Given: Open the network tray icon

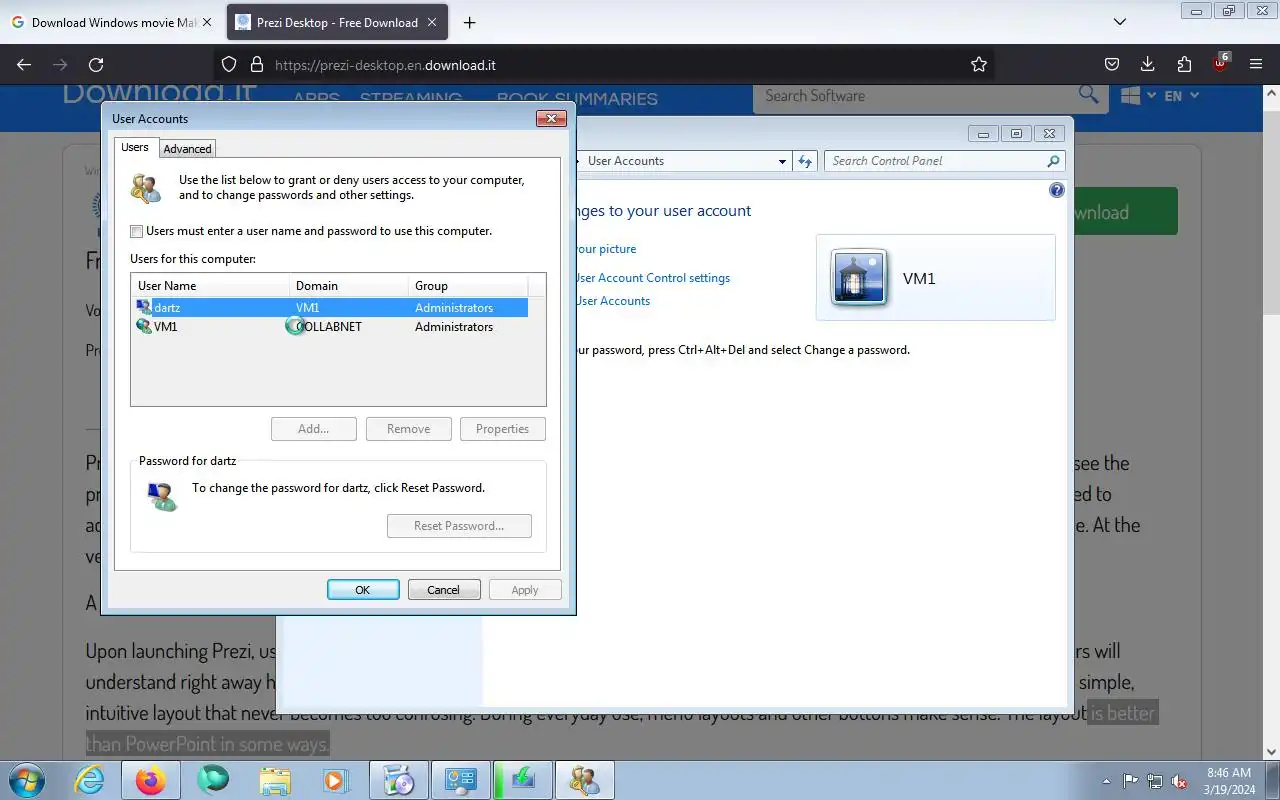Looking at the screenshot, I should point(1155,781).
